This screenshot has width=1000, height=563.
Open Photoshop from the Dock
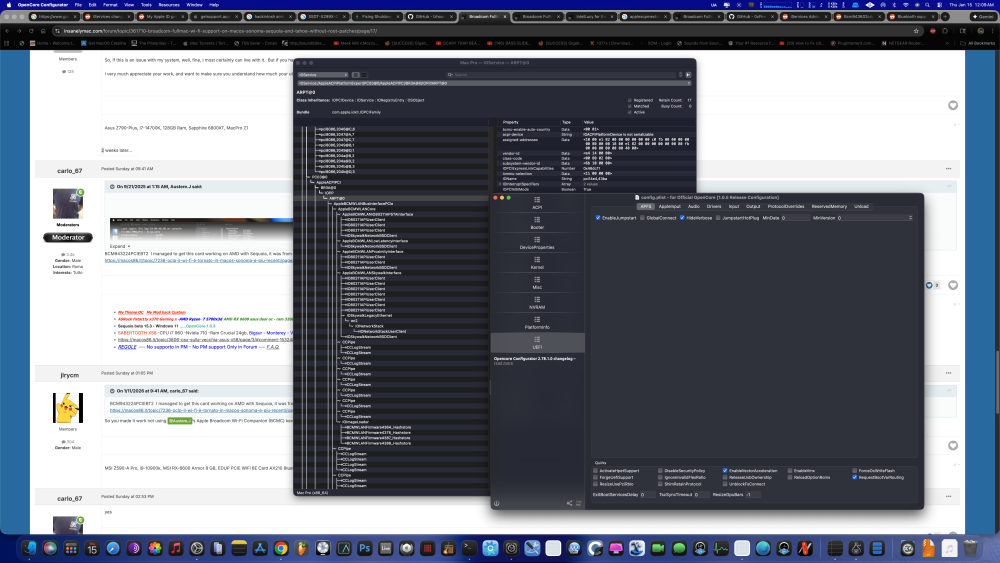point(365,548)
